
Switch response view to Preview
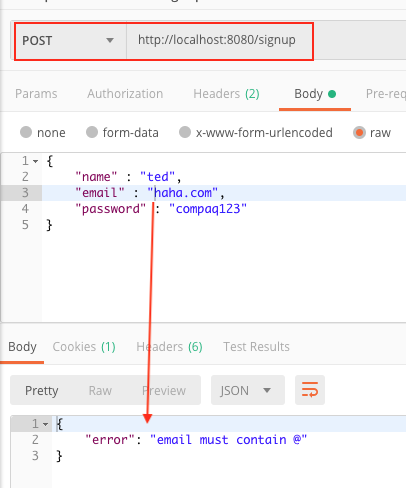164,390
